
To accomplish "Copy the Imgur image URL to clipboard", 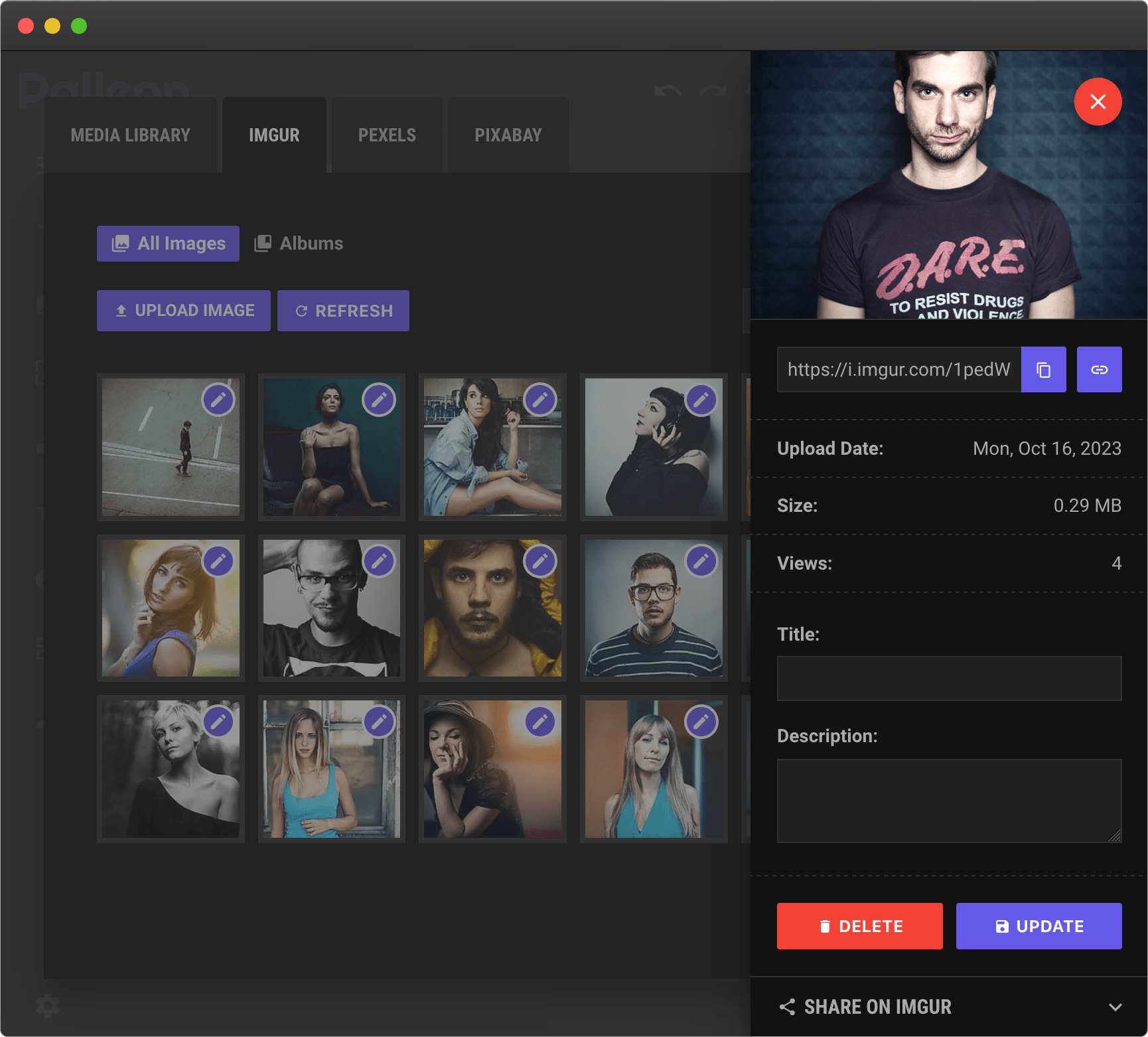I will pos(1043,370).
